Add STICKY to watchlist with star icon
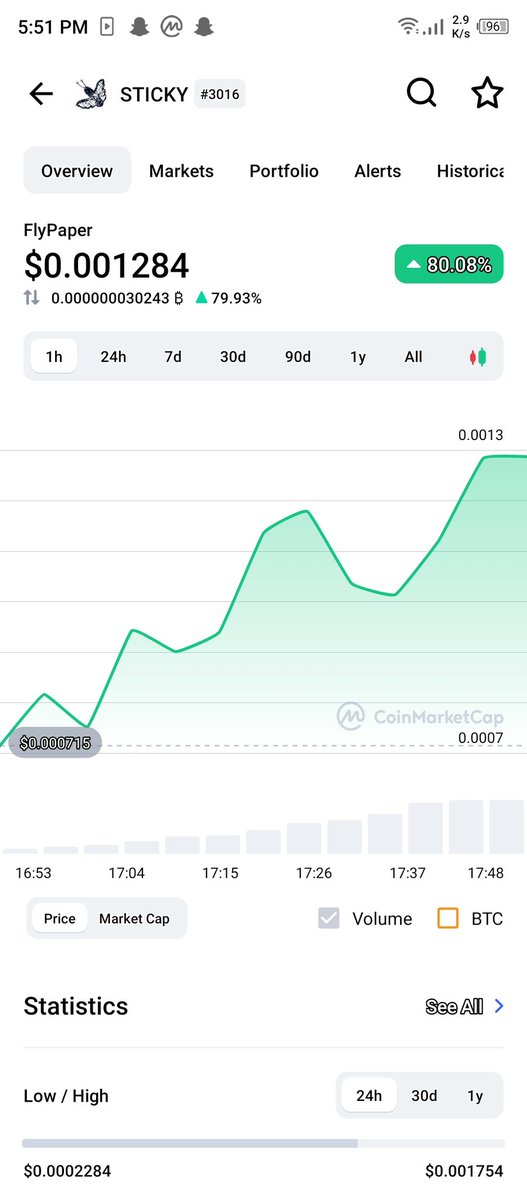Image resolution: width=527 pixels, height=1200 pixels. 486,94
